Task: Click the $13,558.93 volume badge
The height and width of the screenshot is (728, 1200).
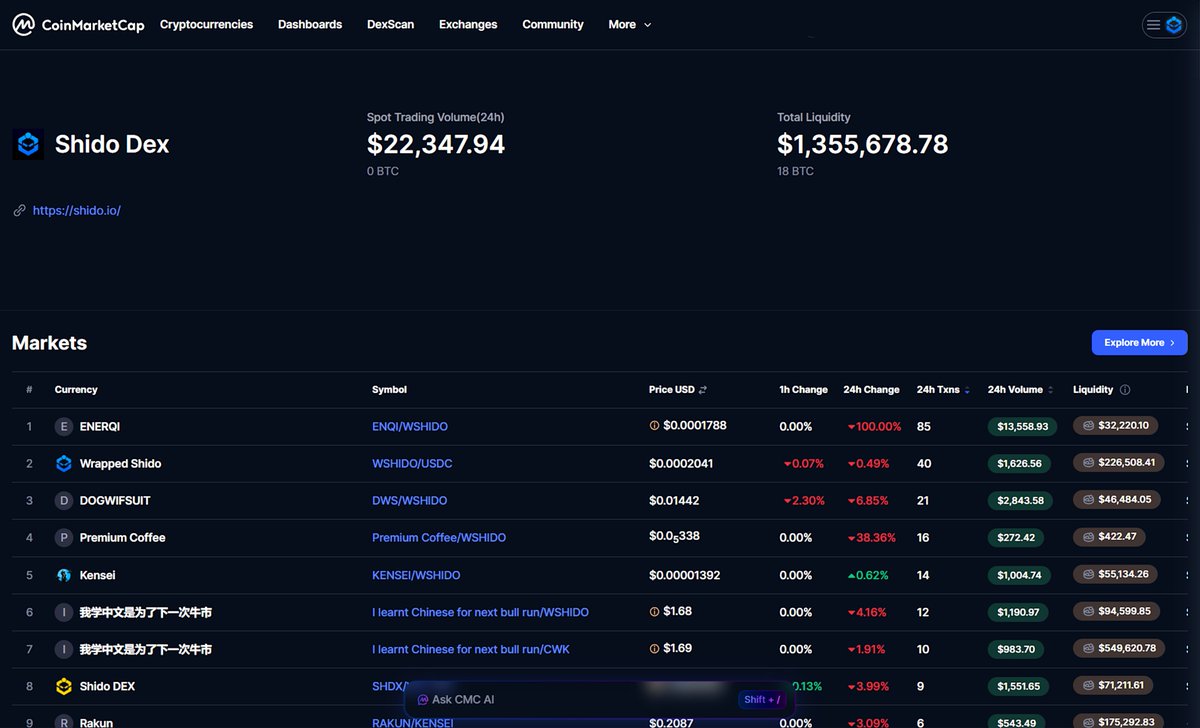Action: [1020, 426]
